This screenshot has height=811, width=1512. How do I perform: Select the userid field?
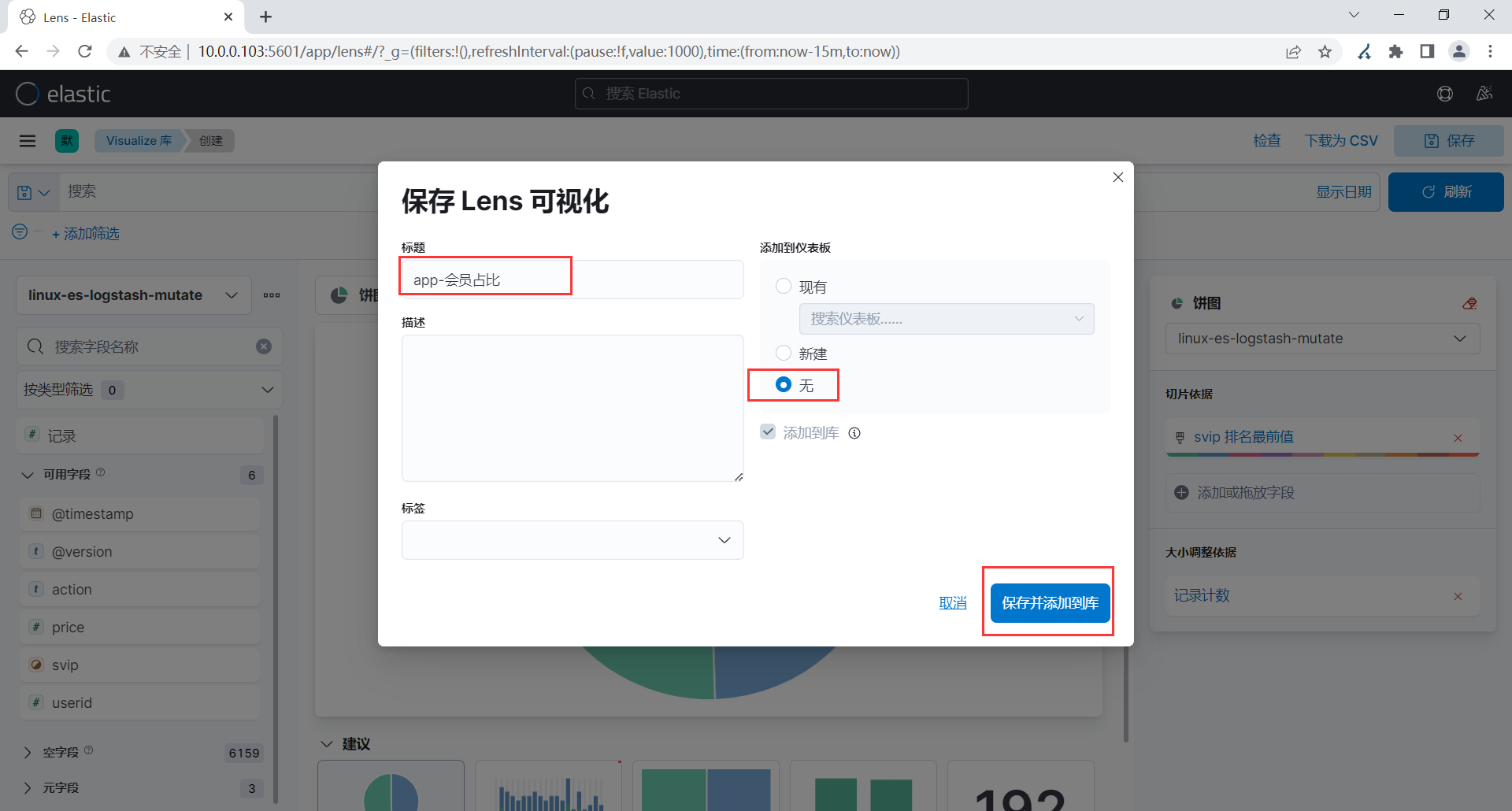pos(140,703)
